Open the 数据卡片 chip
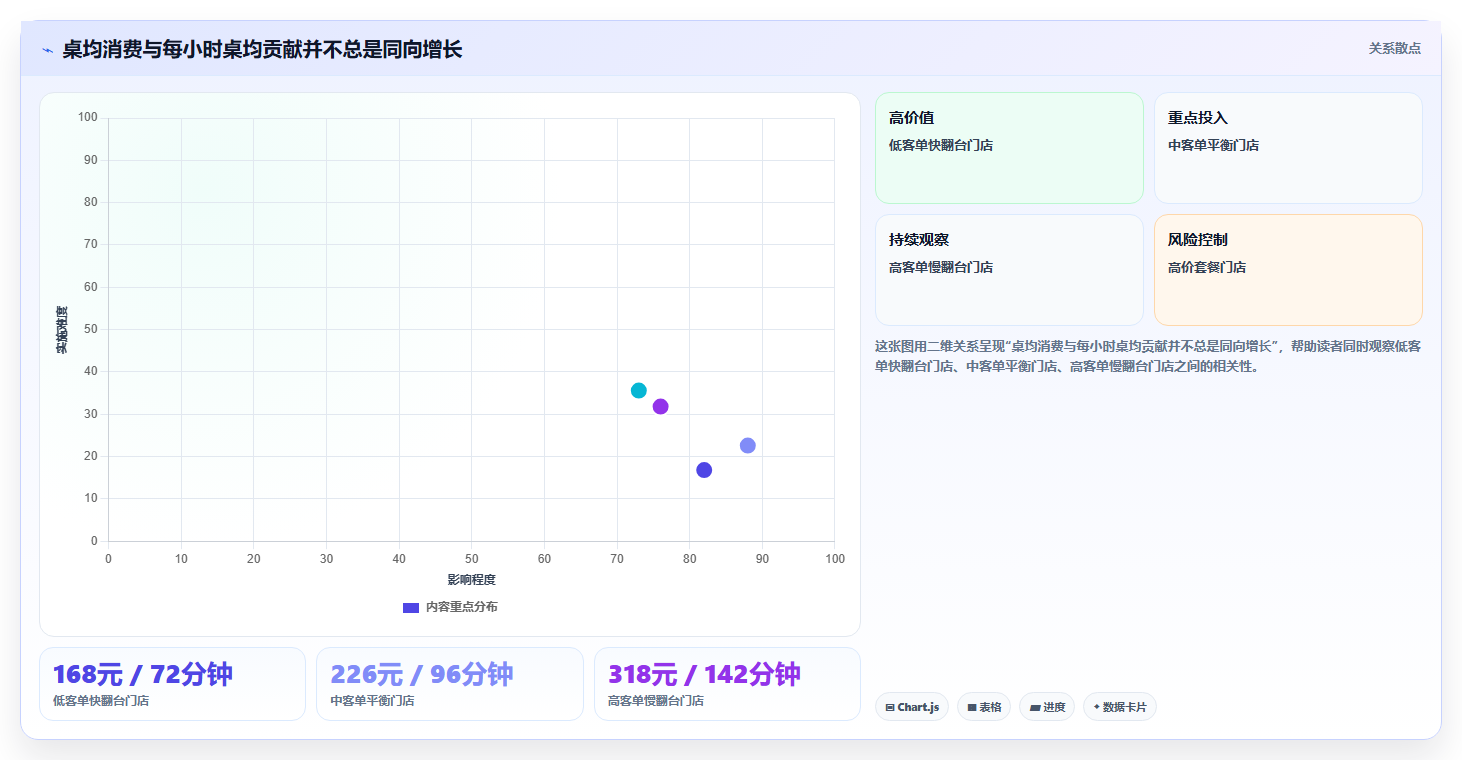 [1120, 707]
